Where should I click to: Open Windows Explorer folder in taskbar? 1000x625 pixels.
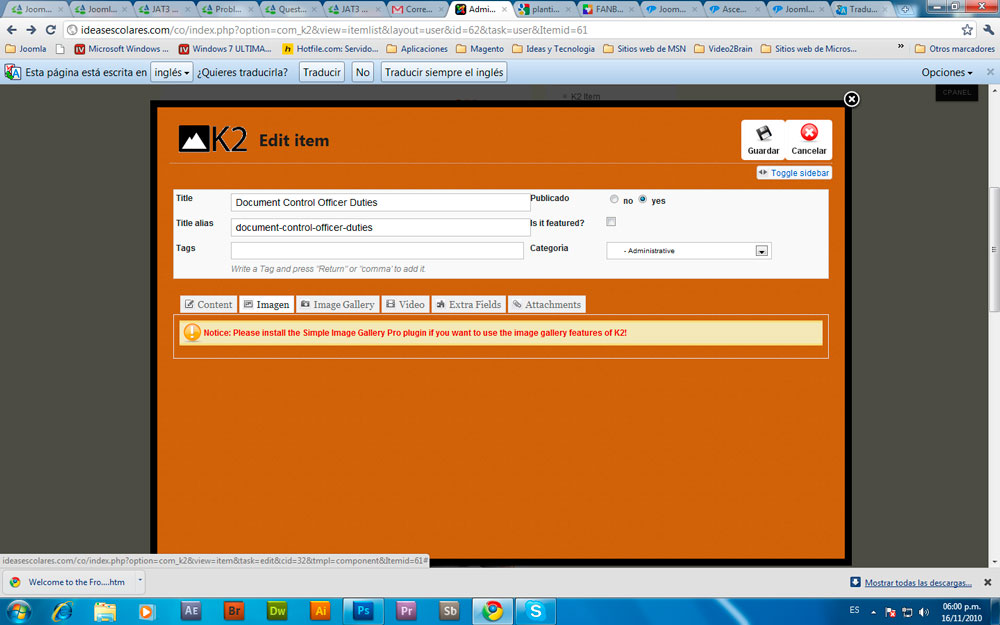coord(105,611)
